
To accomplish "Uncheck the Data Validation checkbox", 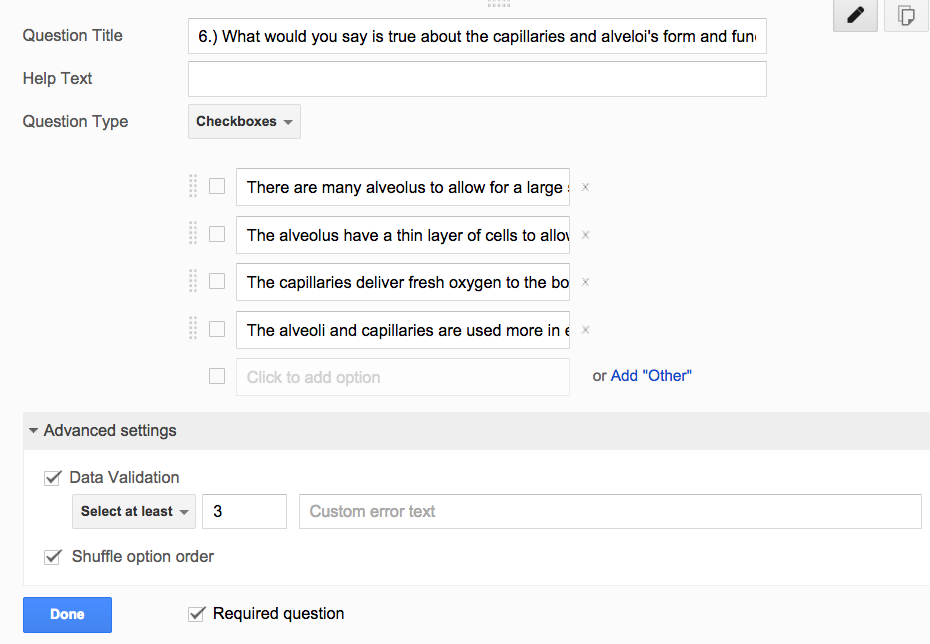I will click(53, 477).
